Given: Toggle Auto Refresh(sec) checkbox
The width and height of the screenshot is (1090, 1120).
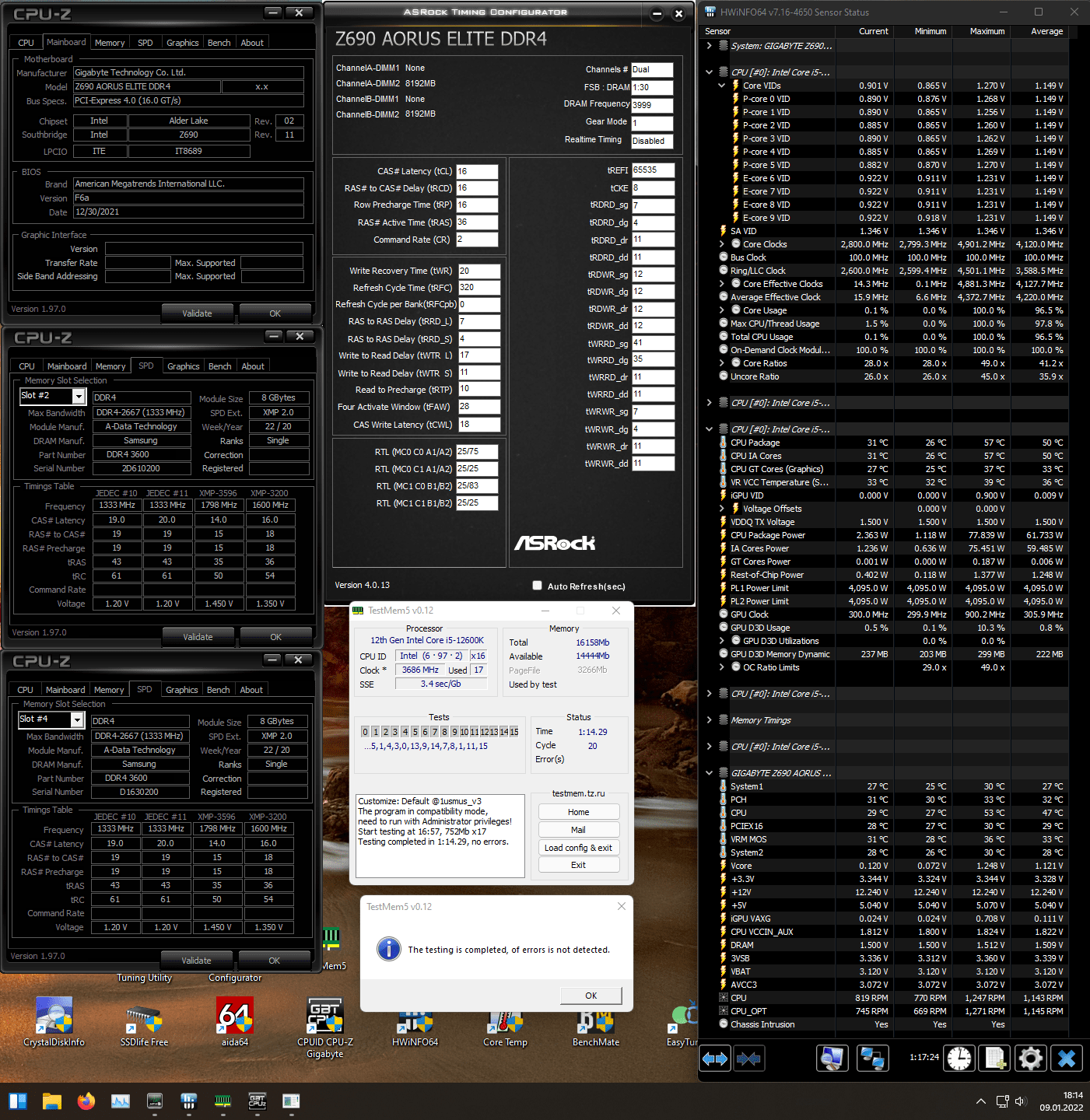Looking at the screenshot, I should pos(537,586).
